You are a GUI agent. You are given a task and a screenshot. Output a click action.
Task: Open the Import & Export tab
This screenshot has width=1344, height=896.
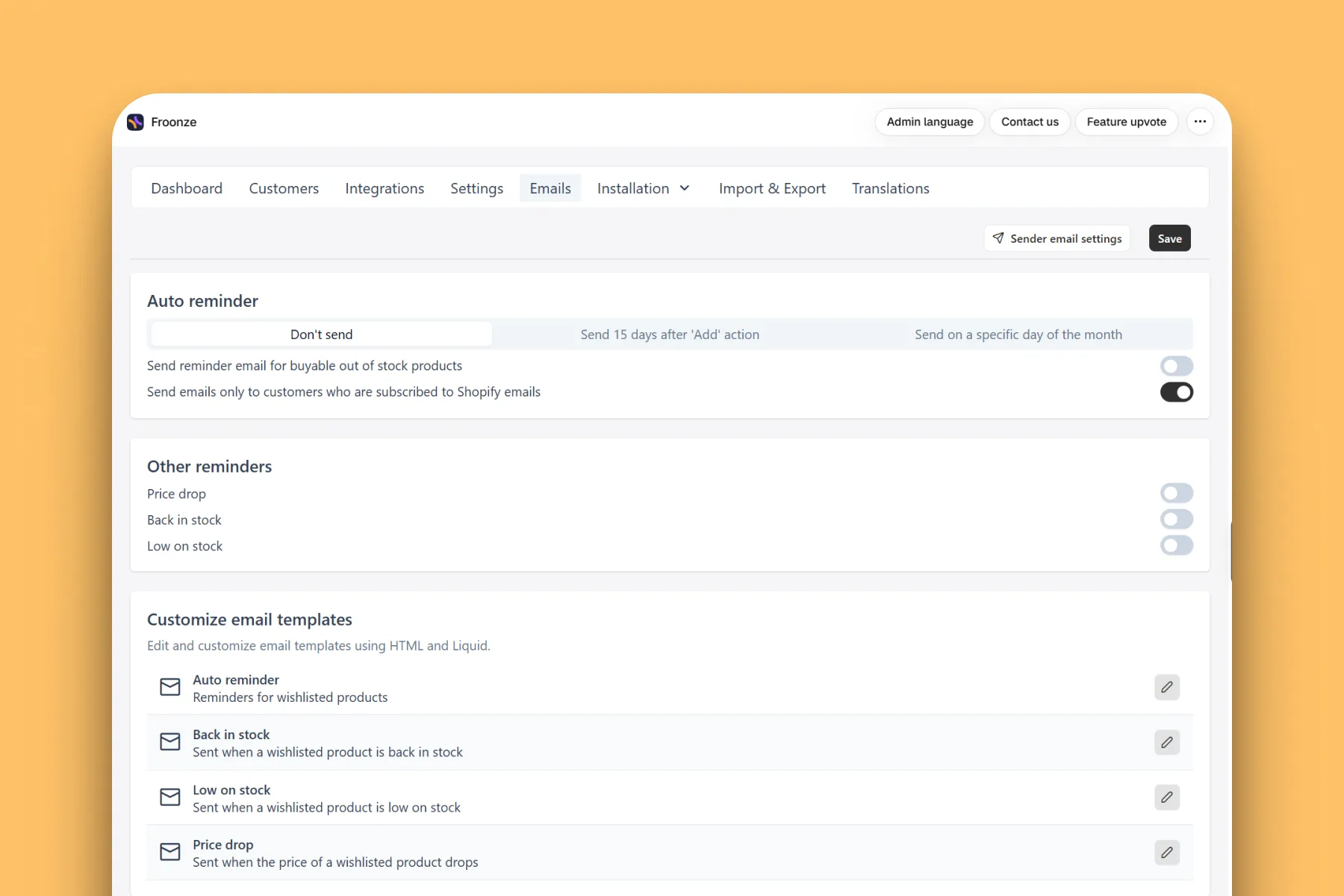point(772,188)
